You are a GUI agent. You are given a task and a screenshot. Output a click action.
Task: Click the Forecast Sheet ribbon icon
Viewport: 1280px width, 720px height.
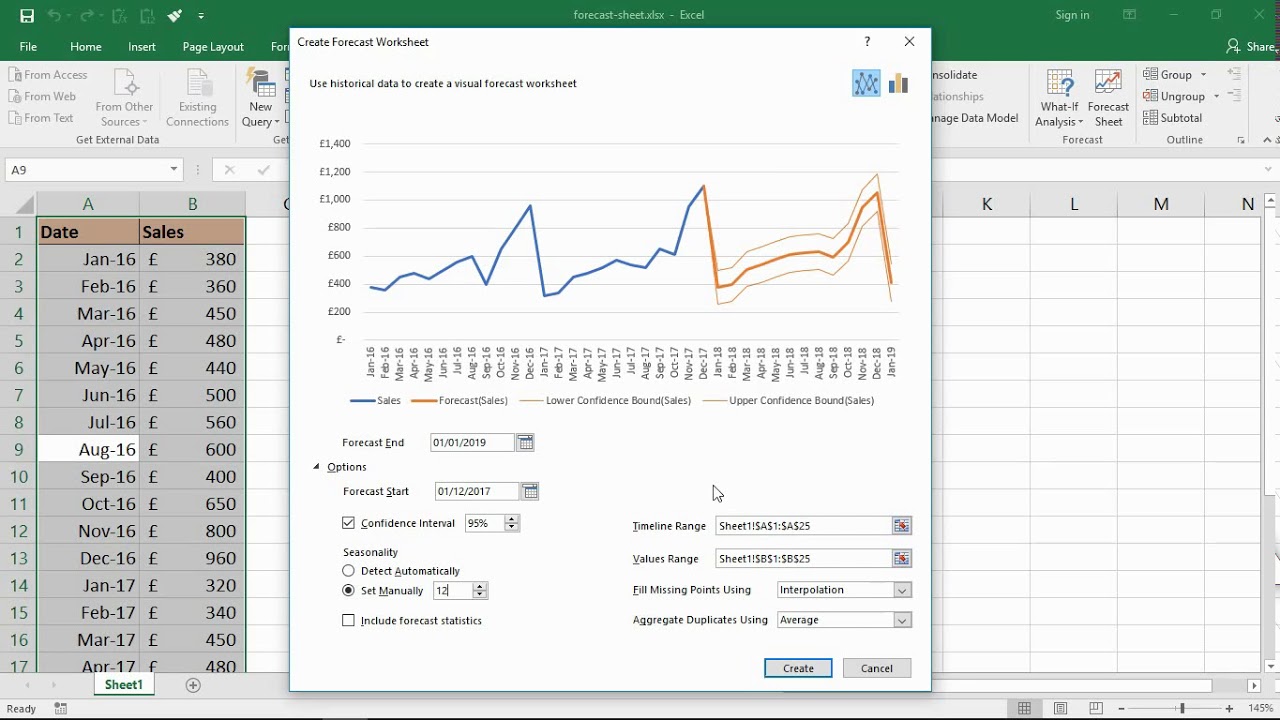click(x=1108, y=99)
